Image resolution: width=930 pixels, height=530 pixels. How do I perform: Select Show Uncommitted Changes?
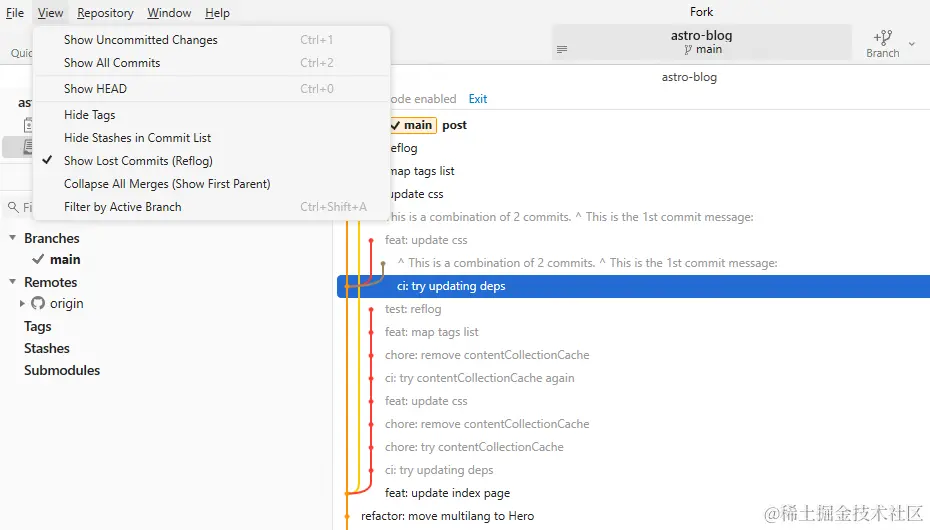click(211, 40)
